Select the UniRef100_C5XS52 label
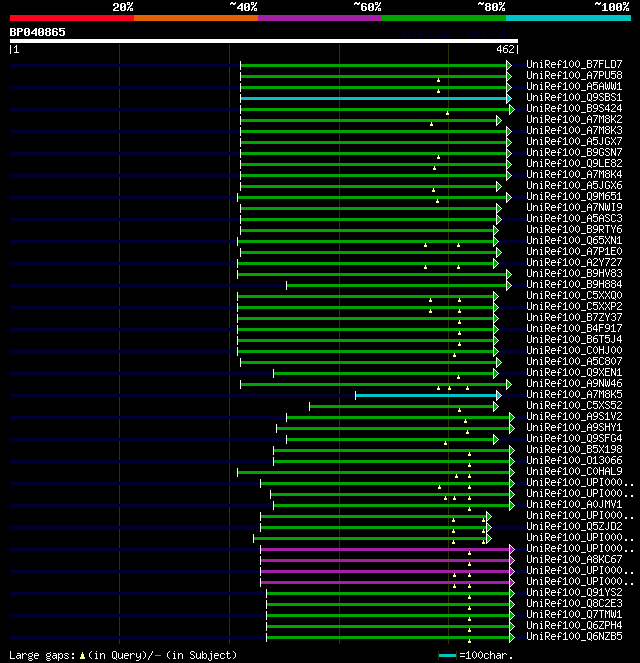The height and width of the screenshot is (663, 640). [574, 405]
